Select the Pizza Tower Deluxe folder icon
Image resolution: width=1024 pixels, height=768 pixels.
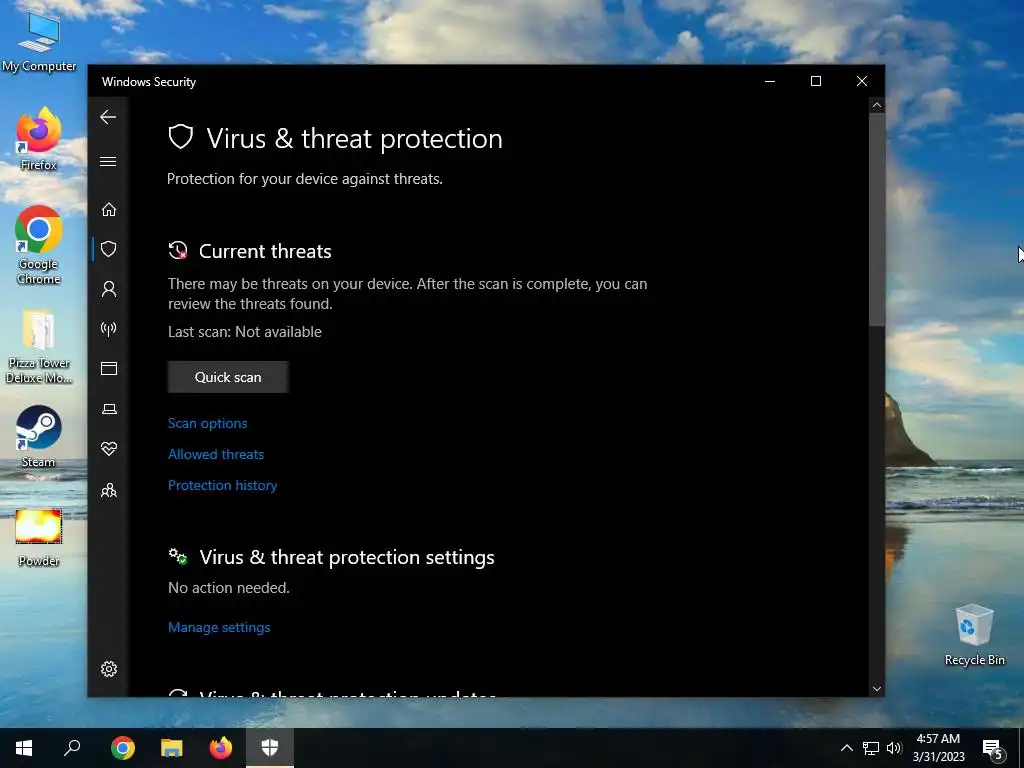(39, 347)
